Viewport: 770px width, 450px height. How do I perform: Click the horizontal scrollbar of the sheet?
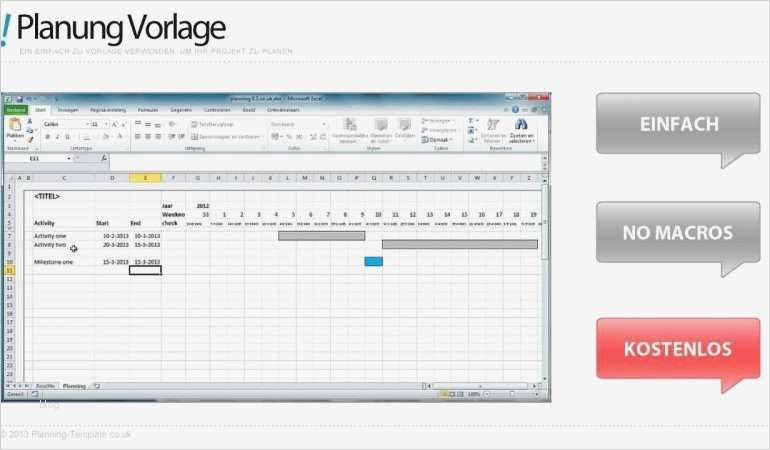tap(480, 386)
